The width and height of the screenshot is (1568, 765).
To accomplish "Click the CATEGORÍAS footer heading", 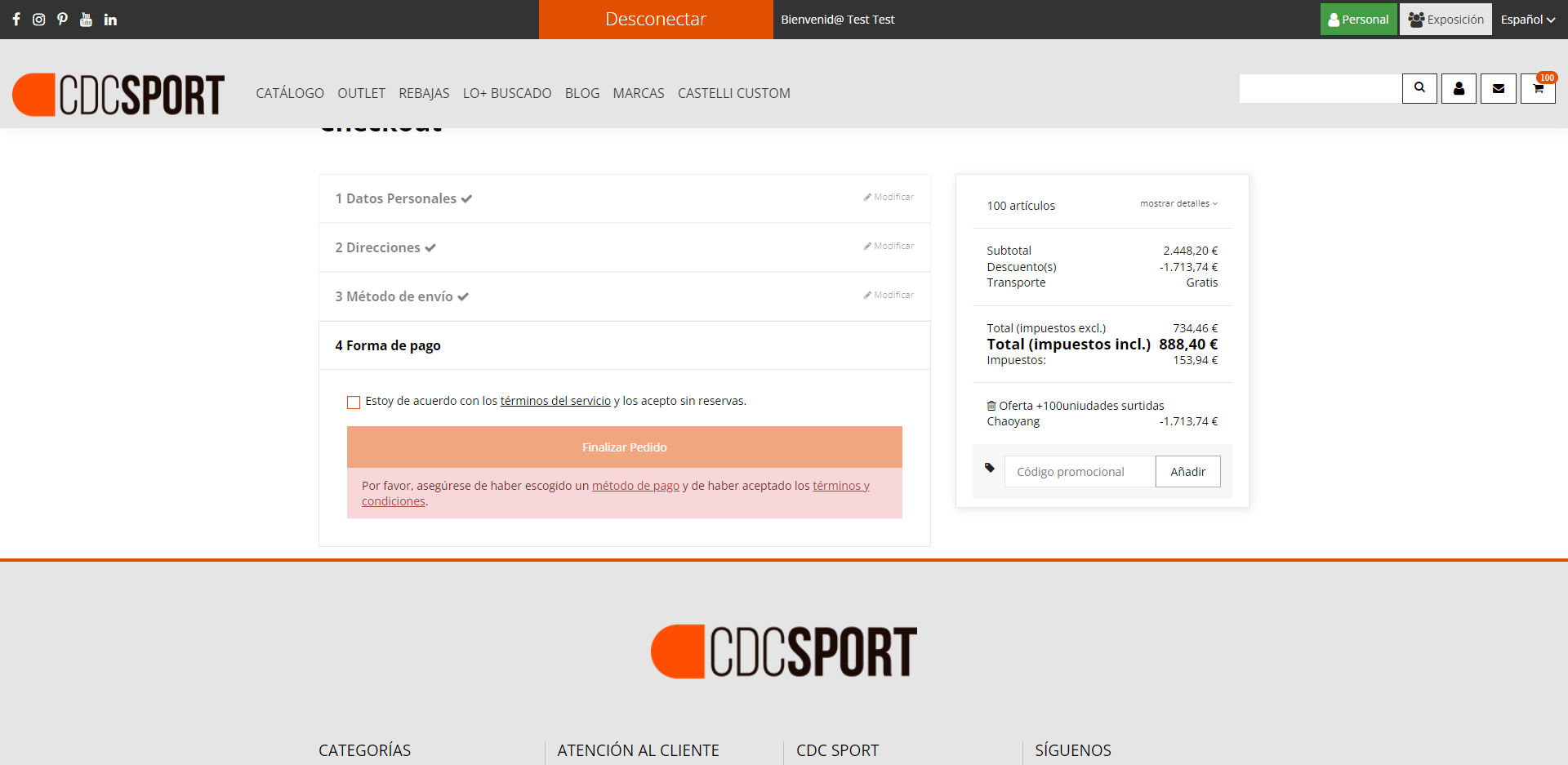I will tap(365, 750).
